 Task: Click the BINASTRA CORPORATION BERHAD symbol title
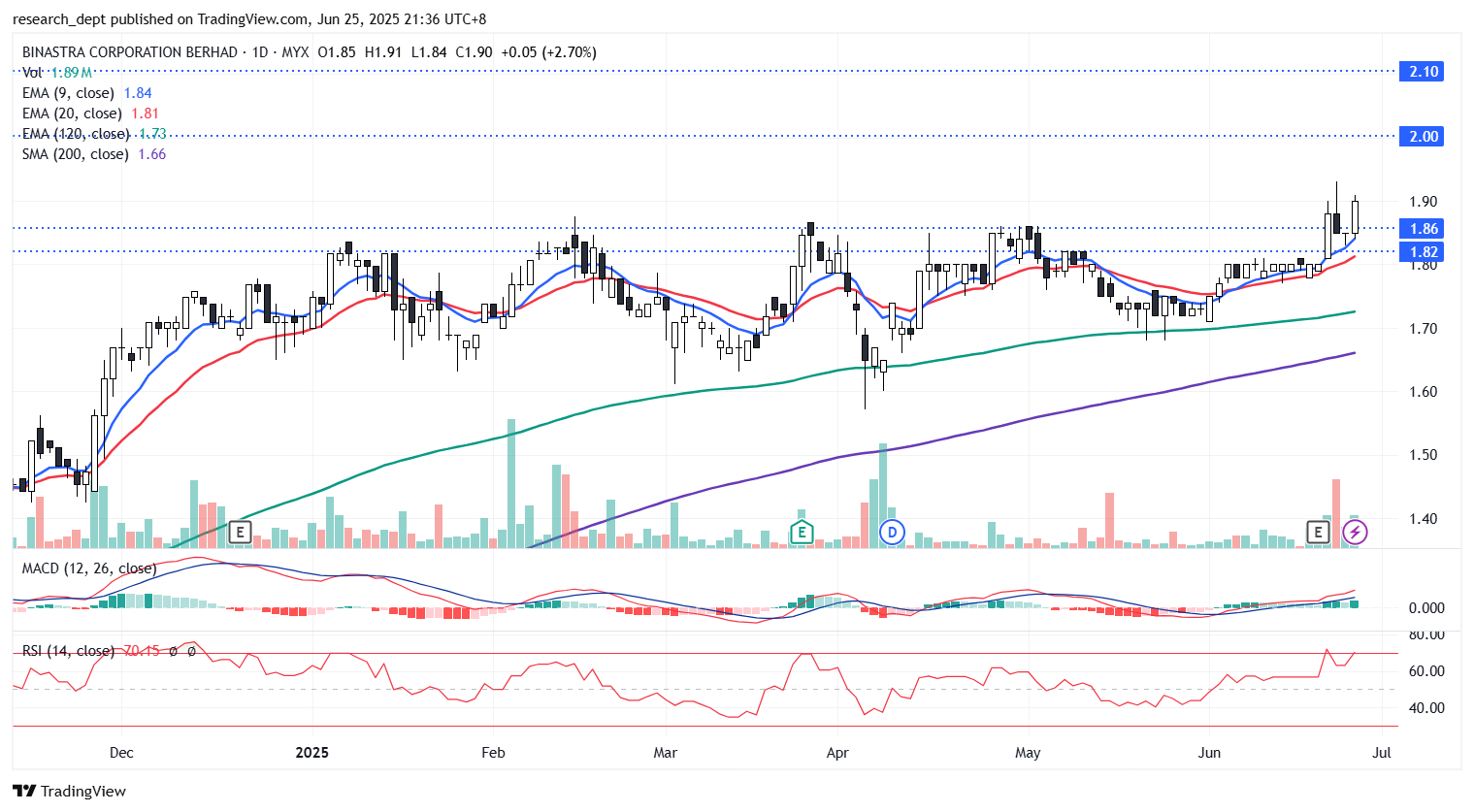(130, 52)
